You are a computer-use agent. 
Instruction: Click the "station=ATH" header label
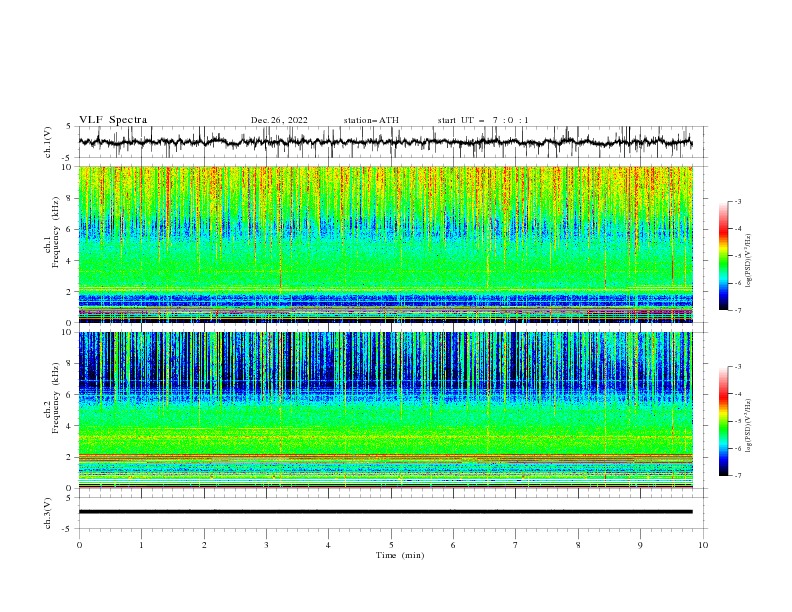click(x=371, y=120)
